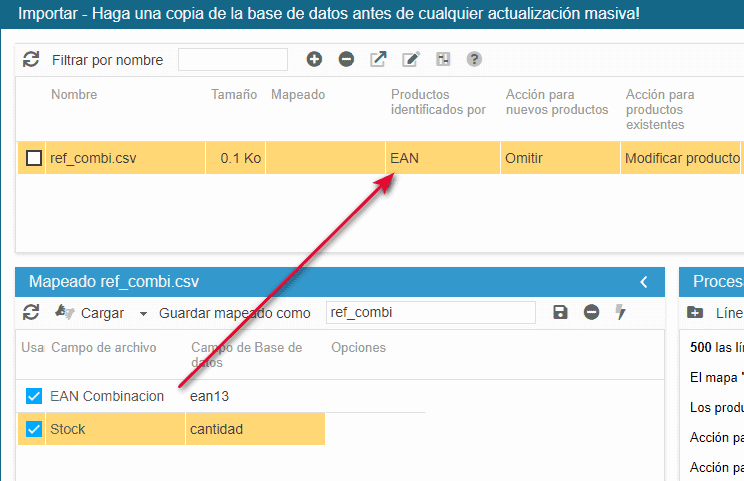Screen dimensions: 744x481
Task: Uncheck the Stock field checkbox
Action: [x=34, y=429]
